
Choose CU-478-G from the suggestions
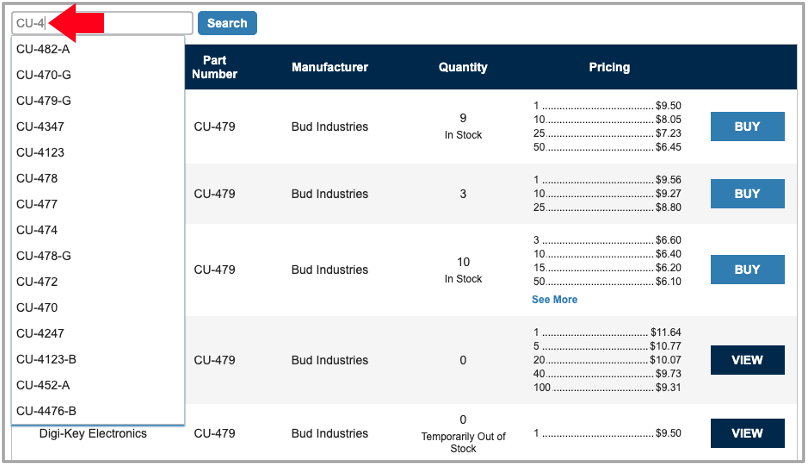point(43,256)
